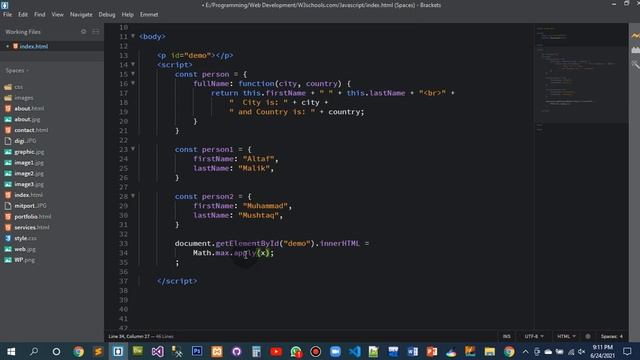Click the 'Line 34, Column 27' status text
Image resolution: width=640 pixels, height=360 pixels.
(x=129, y=336)
